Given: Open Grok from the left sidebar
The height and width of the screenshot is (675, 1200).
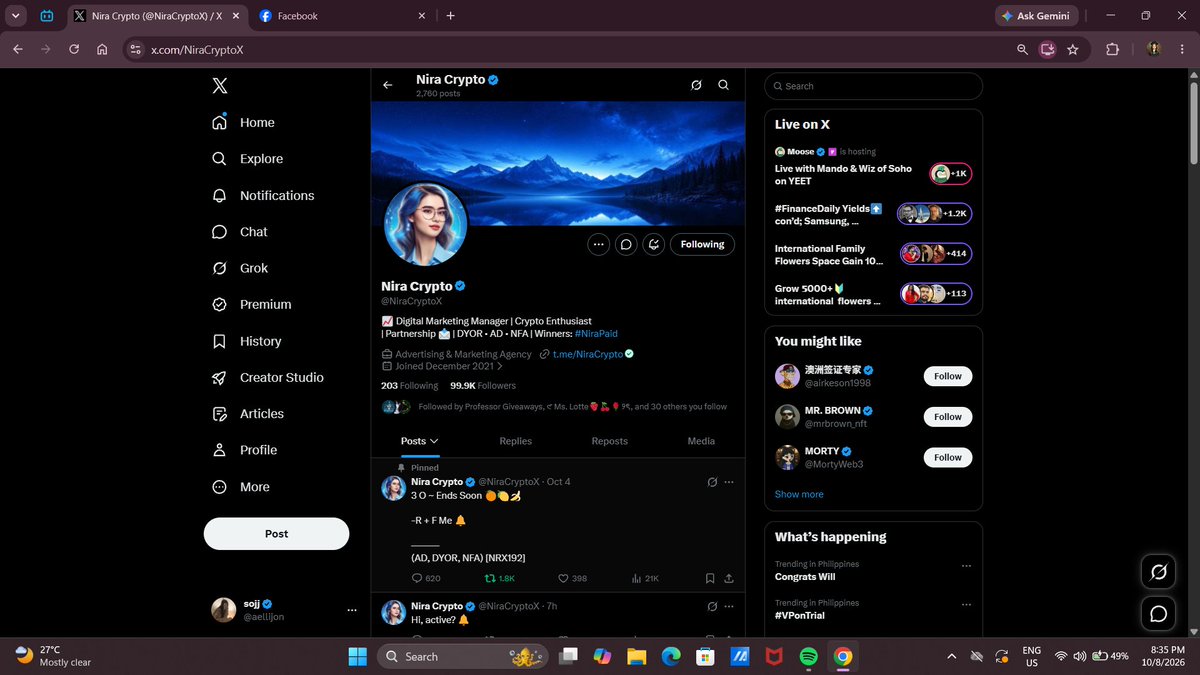Looking at the screenshot, I should 240,268.
